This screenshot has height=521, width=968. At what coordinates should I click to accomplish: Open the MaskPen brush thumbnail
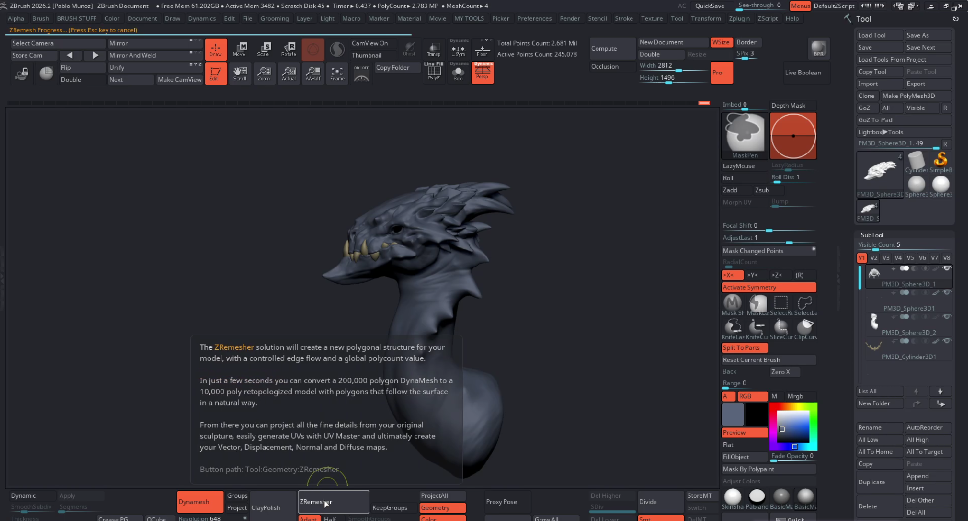pyautogui.click(x=745, y=136)
